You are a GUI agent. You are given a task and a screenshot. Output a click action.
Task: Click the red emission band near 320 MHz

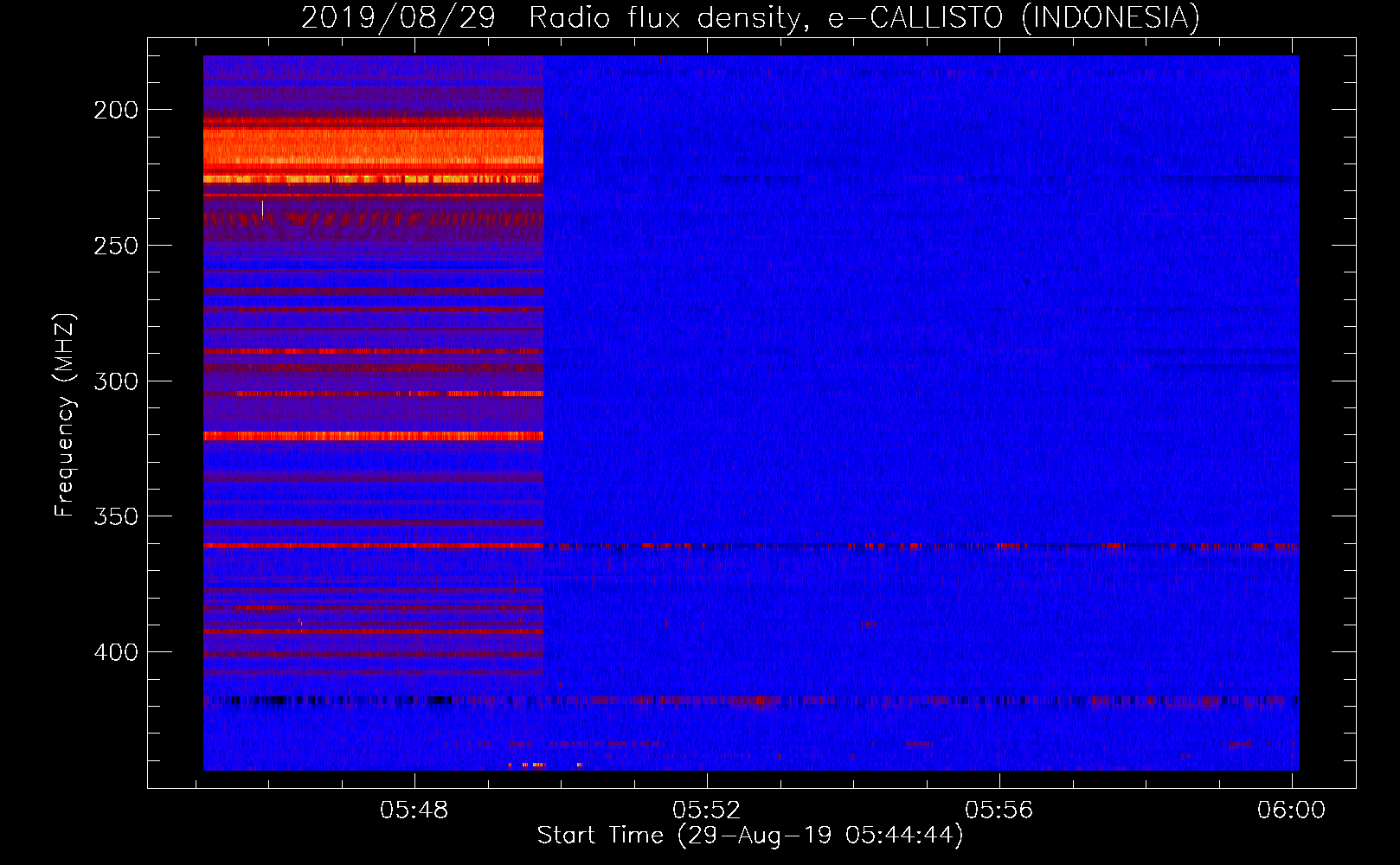tap(373, 436)
